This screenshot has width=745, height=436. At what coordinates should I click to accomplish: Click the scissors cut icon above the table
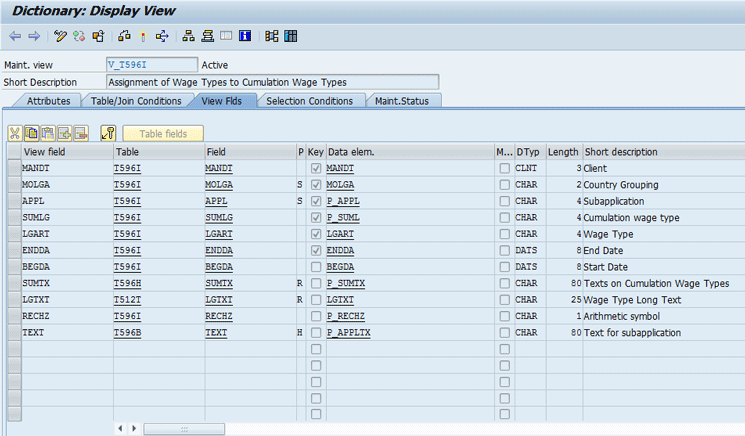click(x=15, y=133)
